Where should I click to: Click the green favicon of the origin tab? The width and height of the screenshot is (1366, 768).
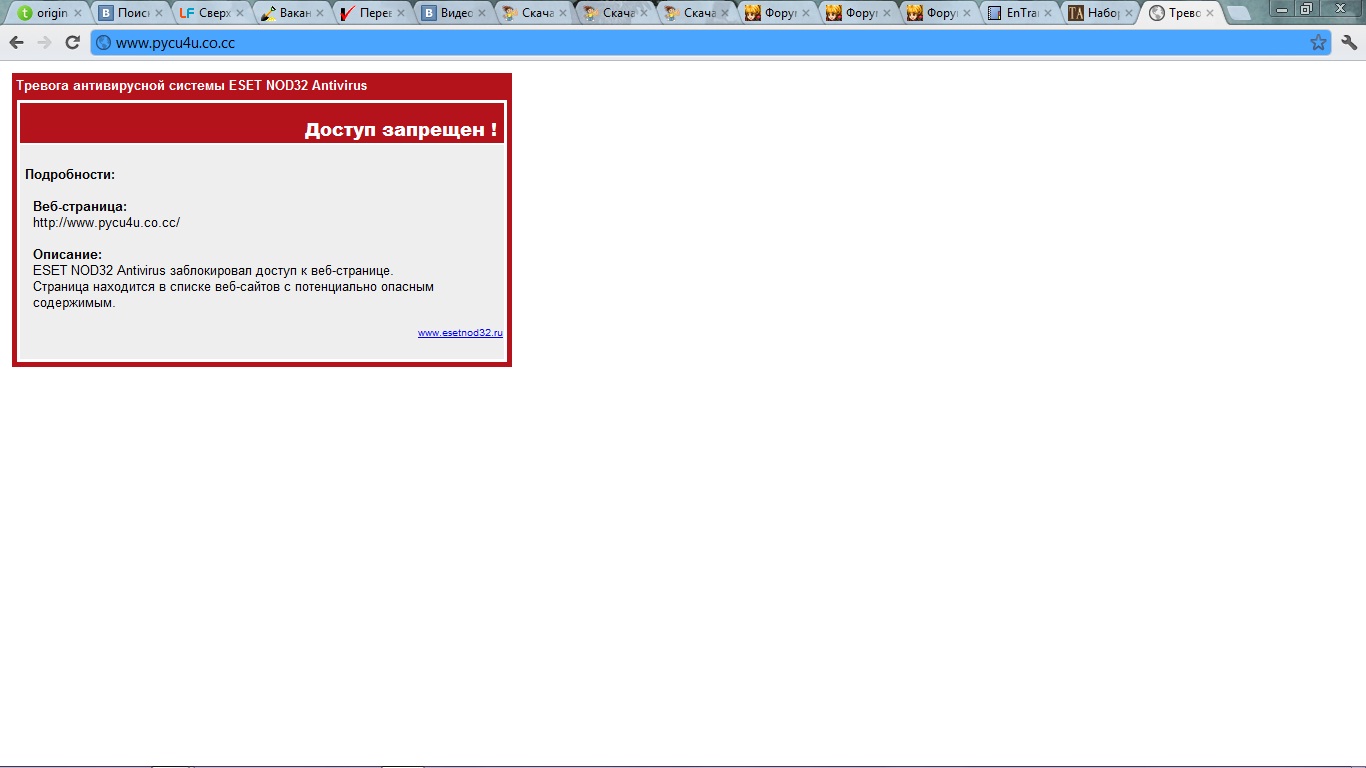26,14
